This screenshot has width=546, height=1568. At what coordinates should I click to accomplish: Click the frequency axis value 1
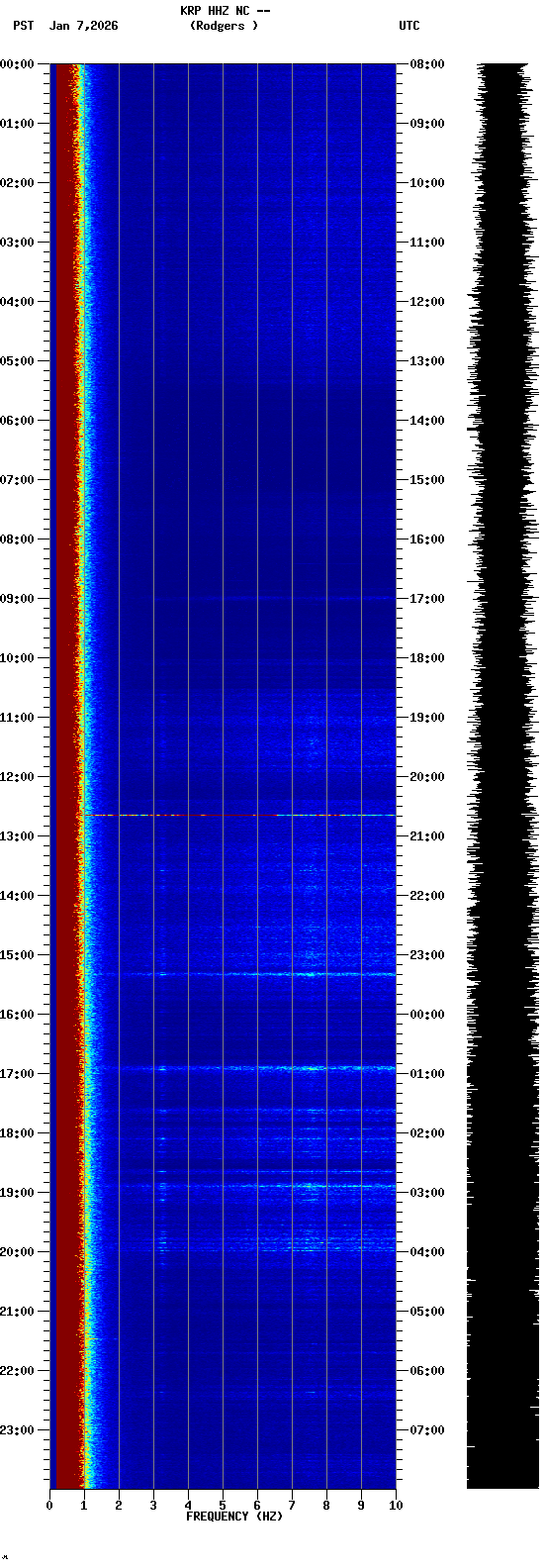[84, 1506]
